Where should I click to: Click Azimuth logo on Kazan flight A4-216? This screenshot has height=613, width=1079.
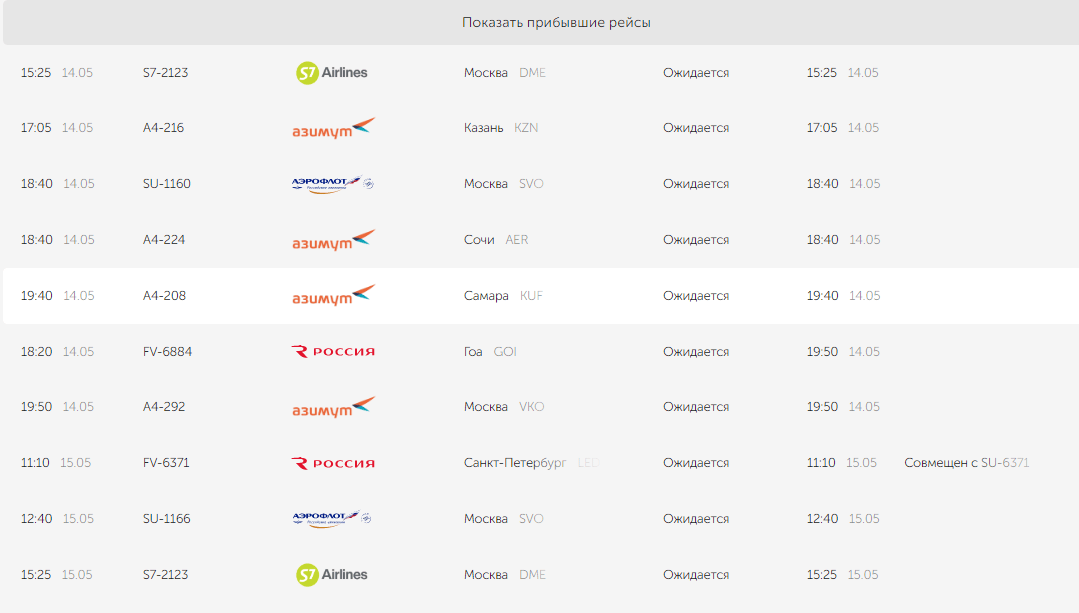tap(334, 128)
